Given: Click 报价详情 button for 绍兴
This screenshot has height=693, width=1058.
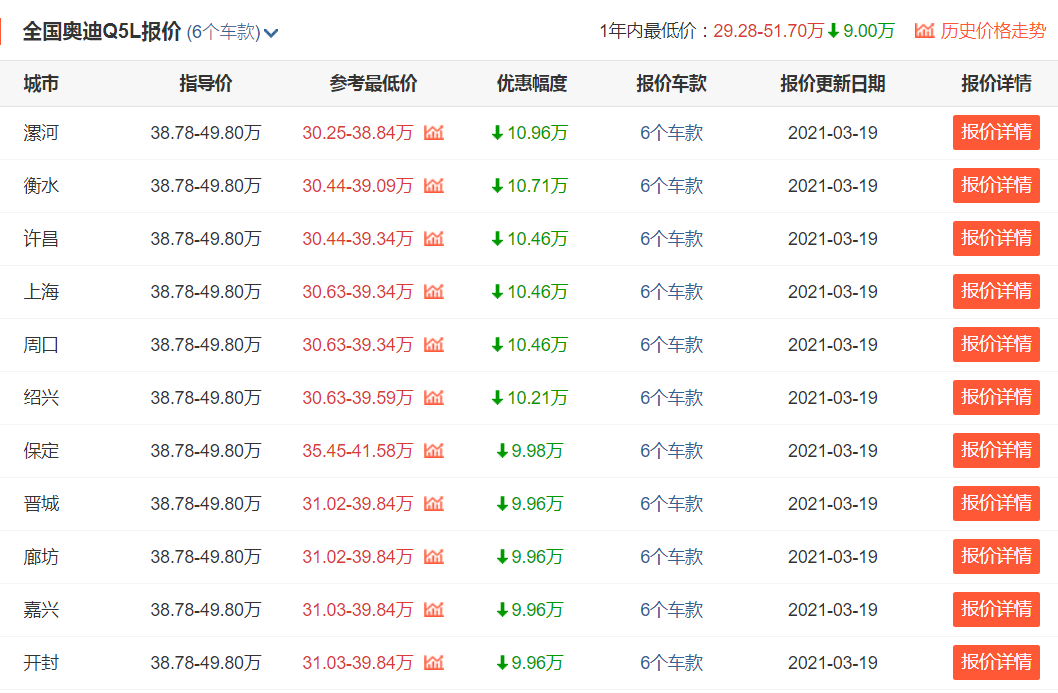Looking at the screenshot, I should 996,397.
